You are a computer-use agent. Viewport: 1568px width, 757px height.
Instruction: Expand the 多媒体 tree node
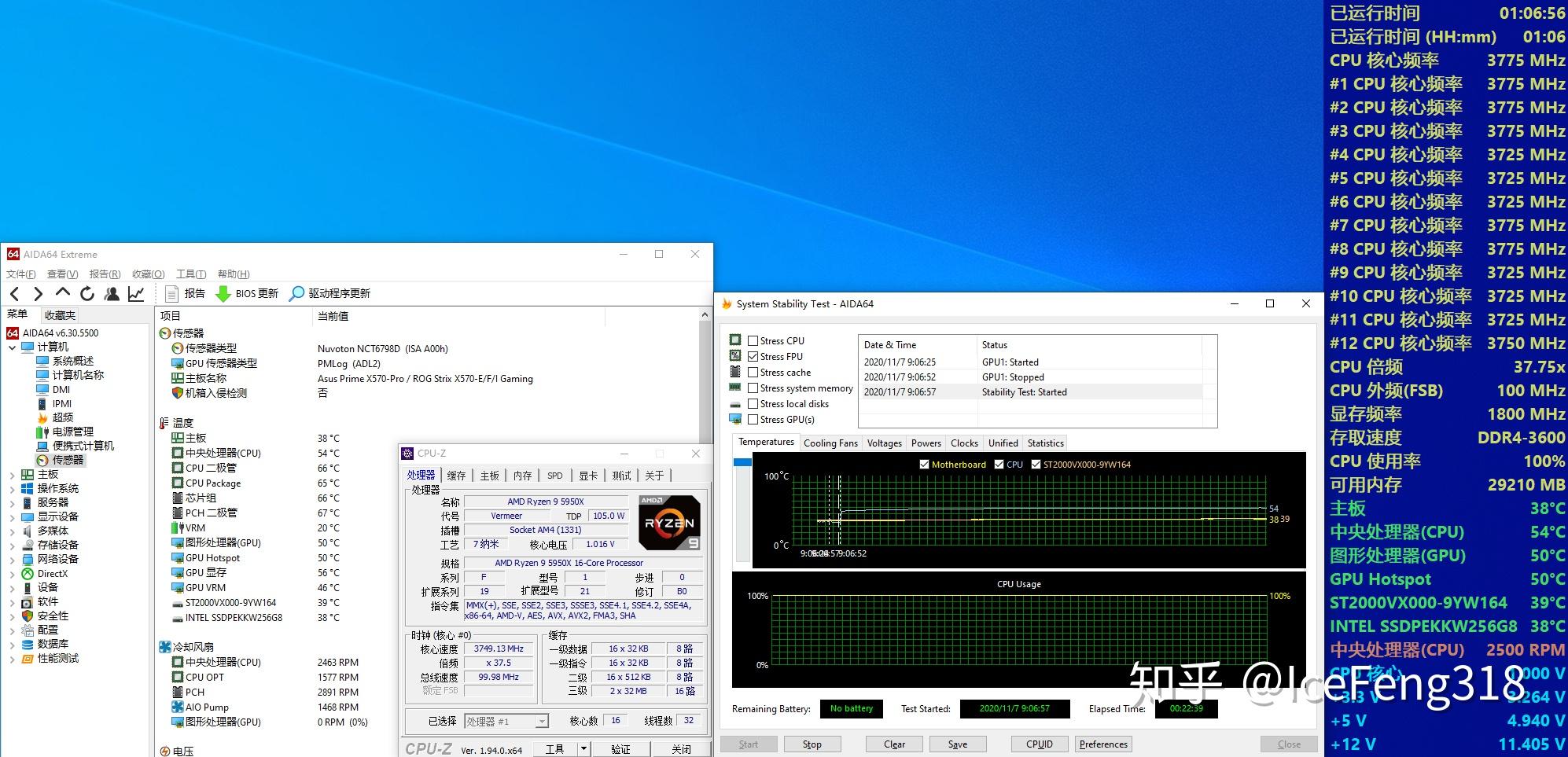[x=12, y=531]
